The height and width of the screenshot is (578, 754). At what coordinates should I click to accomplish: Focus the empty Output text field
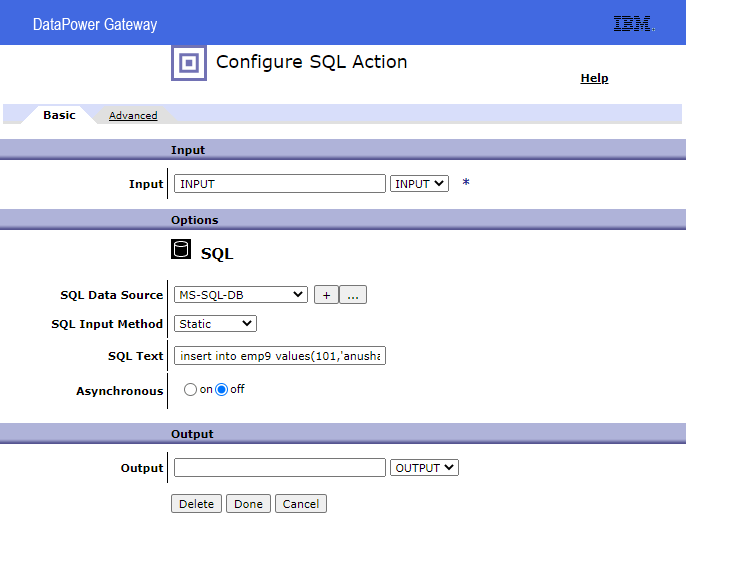(x=280, y=467)
